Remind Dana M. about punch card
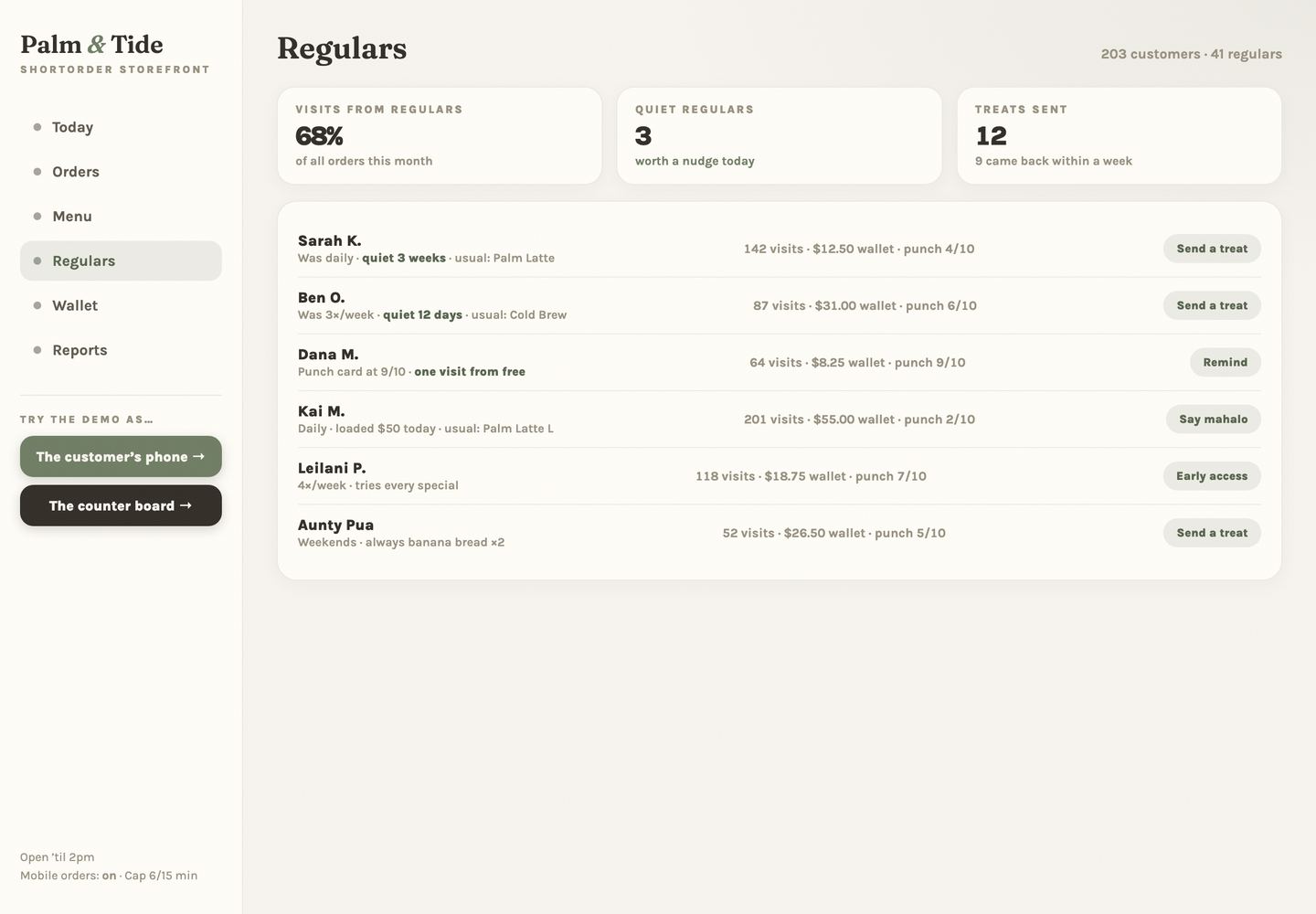This screenshot has width=1316, height=914. point(1225,362)
